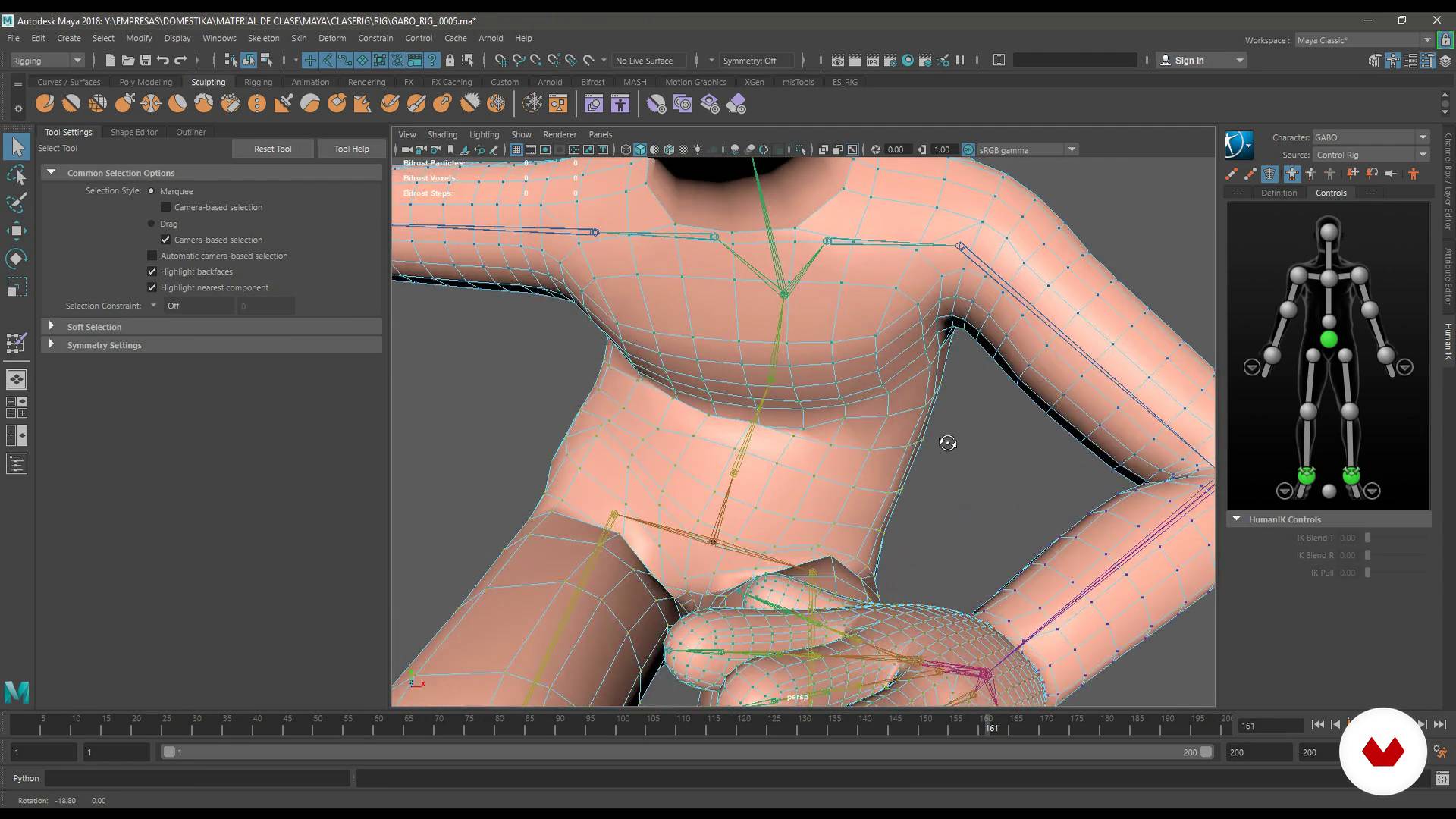Click the HumanIK logo icon
This screenshot has width=1456, height=819.
pyautogui.click(x=1238, y=144)
